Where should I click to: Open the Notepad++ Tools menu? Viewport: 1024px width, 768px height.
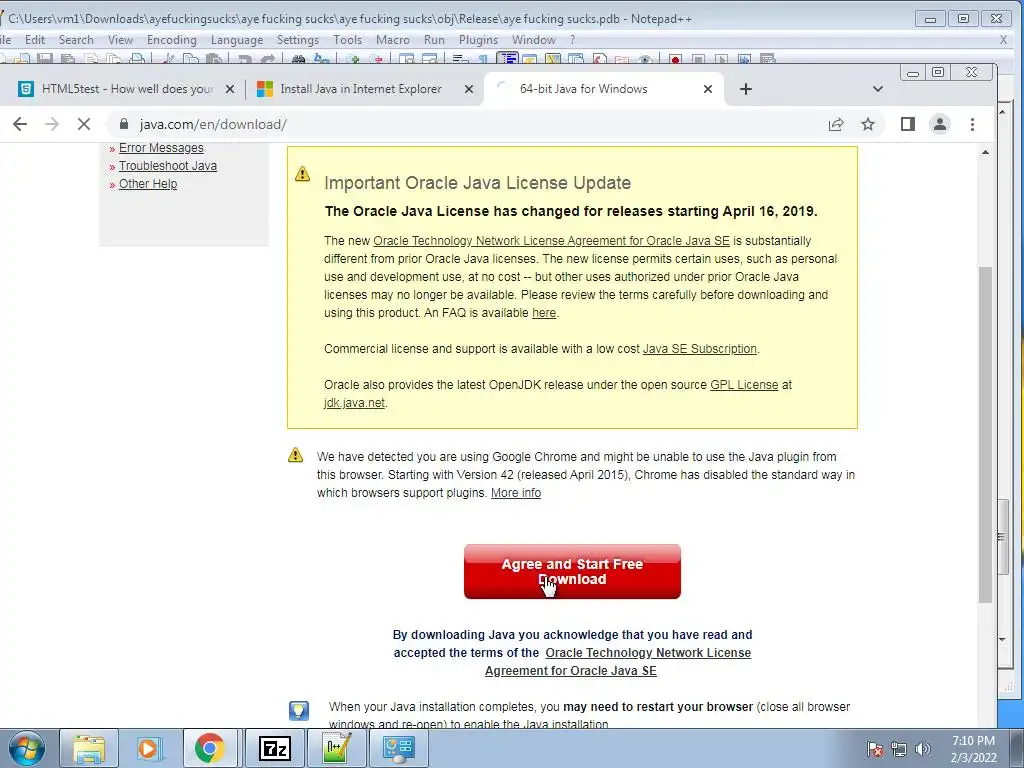pyautogui.click(x=347, y=40)
